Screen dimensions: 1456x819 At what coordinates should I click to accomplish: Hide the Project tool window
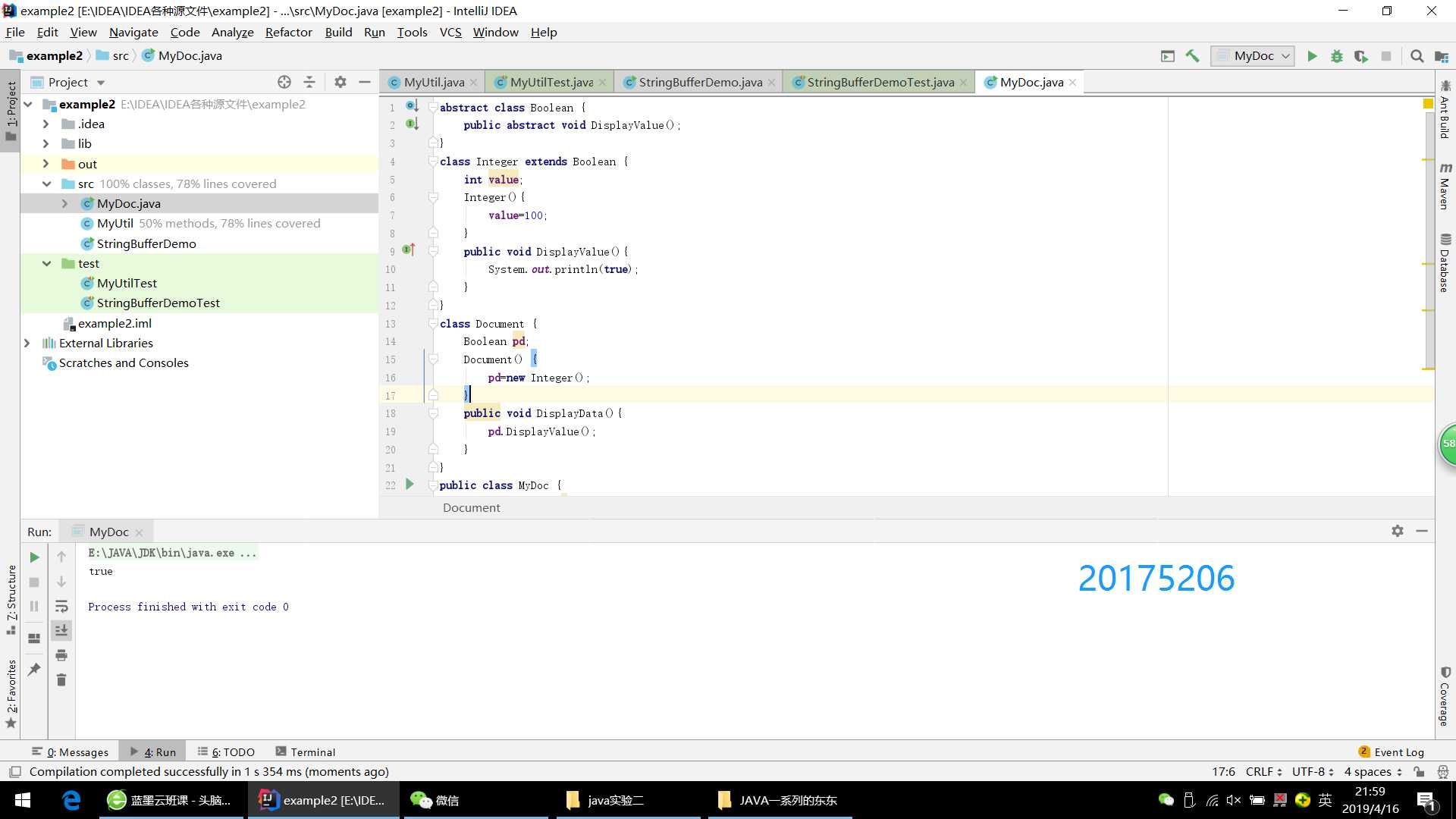coord(365,82)
